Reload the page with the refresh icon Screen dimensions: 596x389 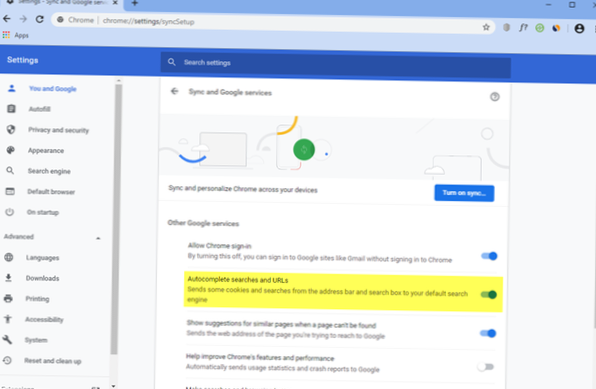coord(40,19)
